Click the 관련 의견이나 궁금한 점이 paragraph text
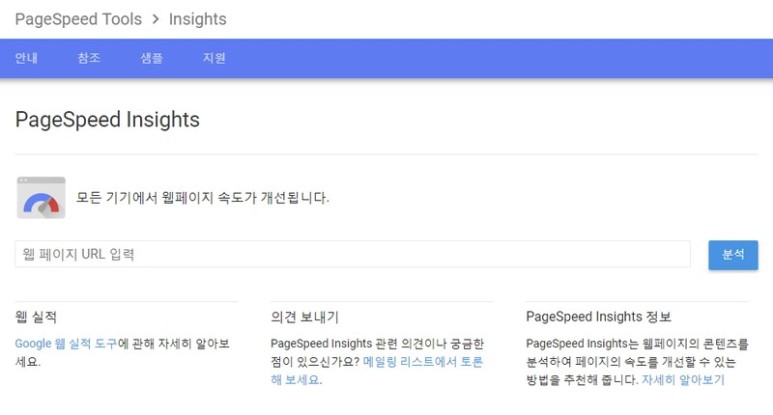 tap(376, 344)
